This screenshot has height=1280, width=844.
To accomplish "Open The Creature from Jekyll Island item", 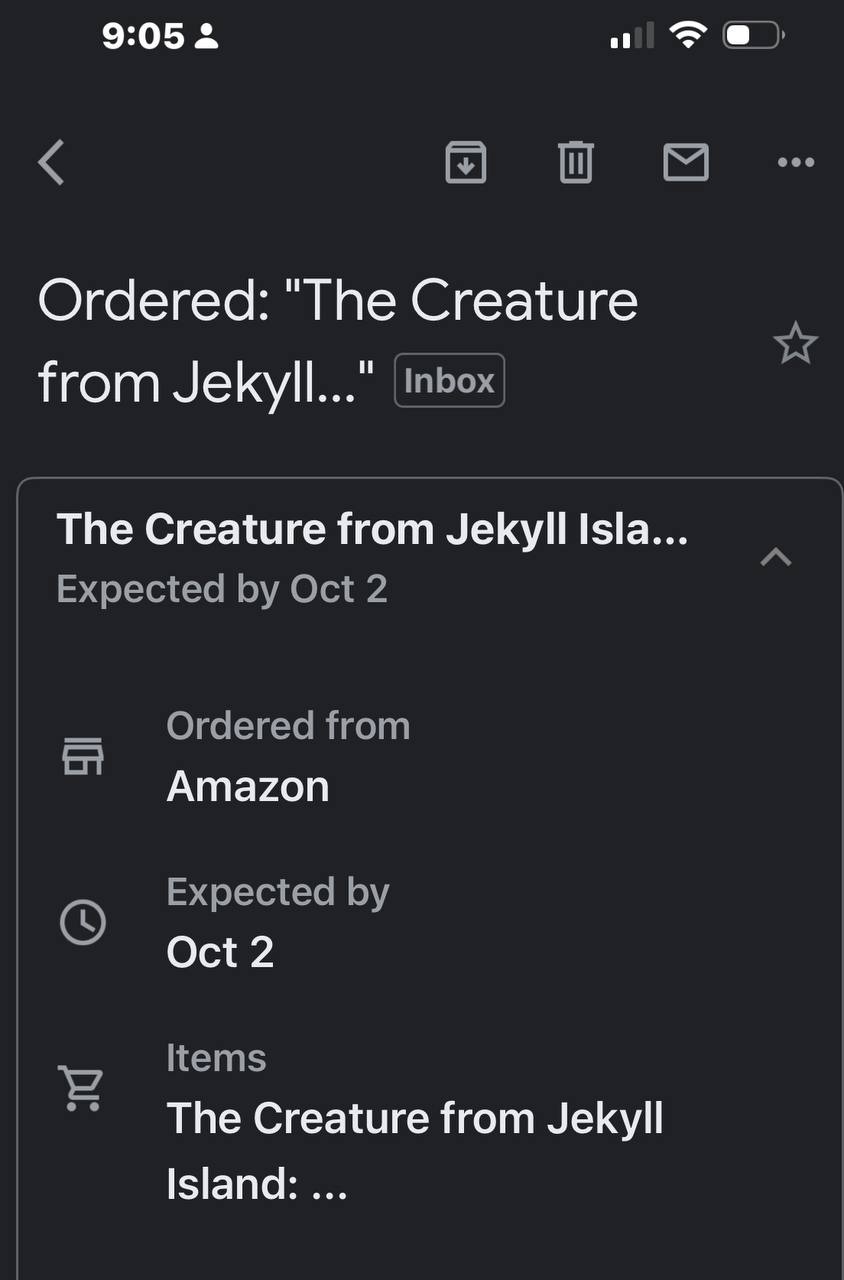I will pyautogui.click(x=414, y=1150).
